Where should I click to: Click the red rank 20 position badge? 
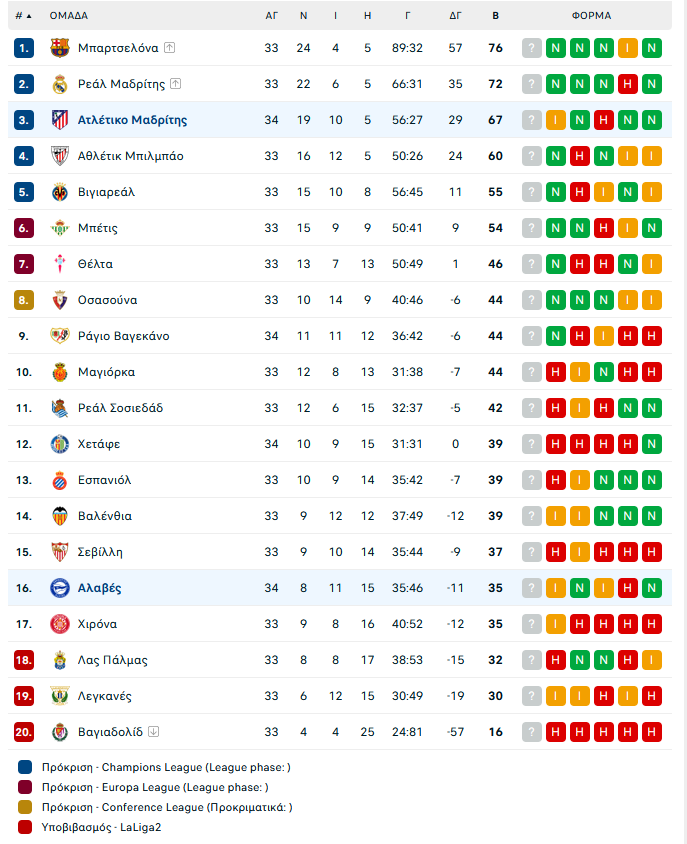tap(24, 732)
